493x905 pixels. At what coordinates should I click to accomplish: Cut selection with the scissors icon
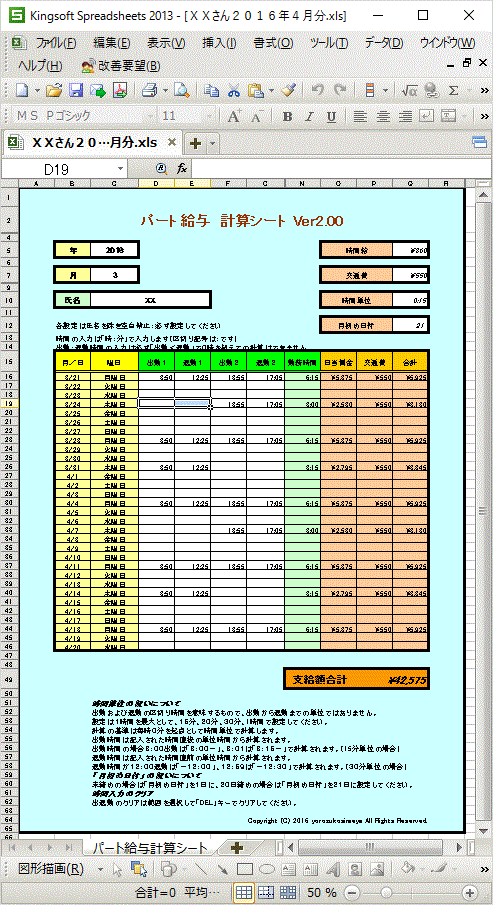click(234, 90)
